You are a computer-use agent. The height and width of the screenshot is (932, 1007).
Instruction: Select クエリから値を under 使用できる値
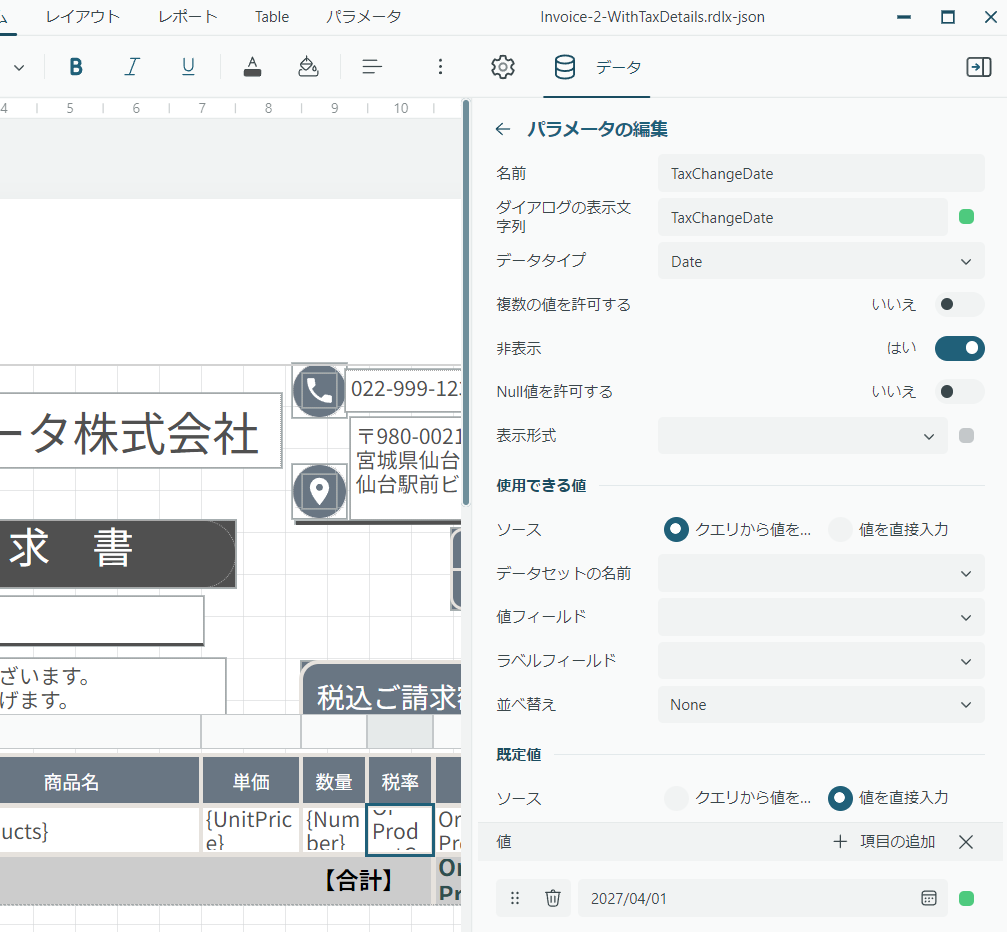(x=676, y=529)
